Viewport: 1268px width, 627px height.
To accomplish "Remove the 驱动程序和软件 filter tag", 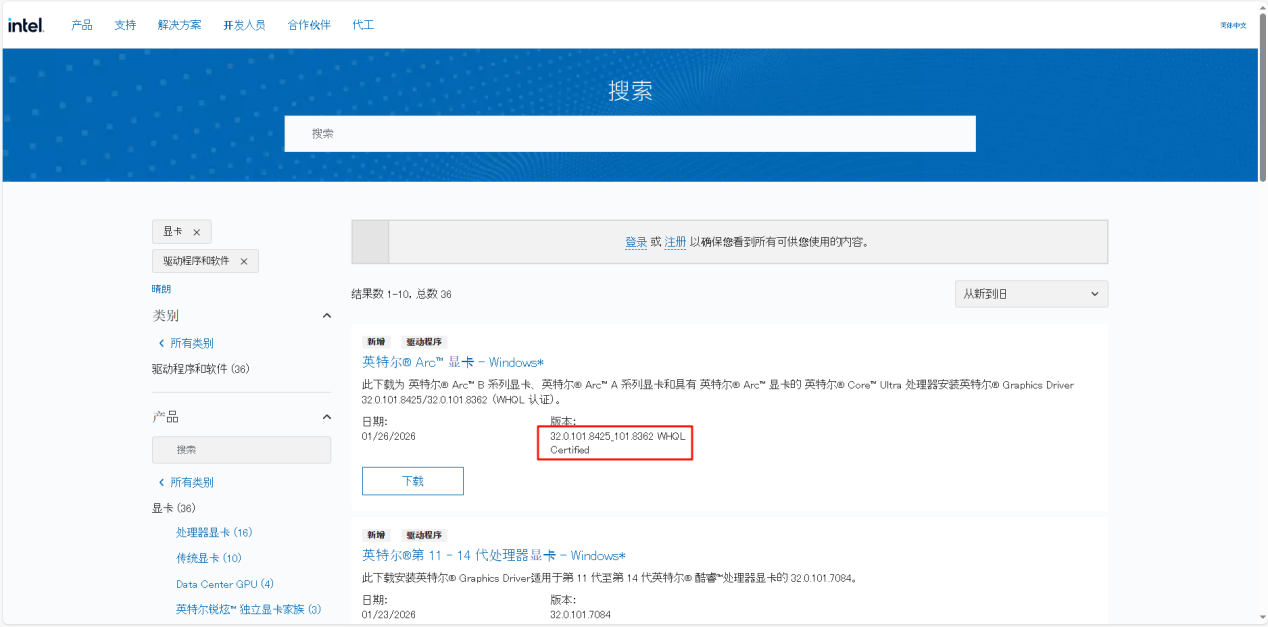I will tap(244, 261).
